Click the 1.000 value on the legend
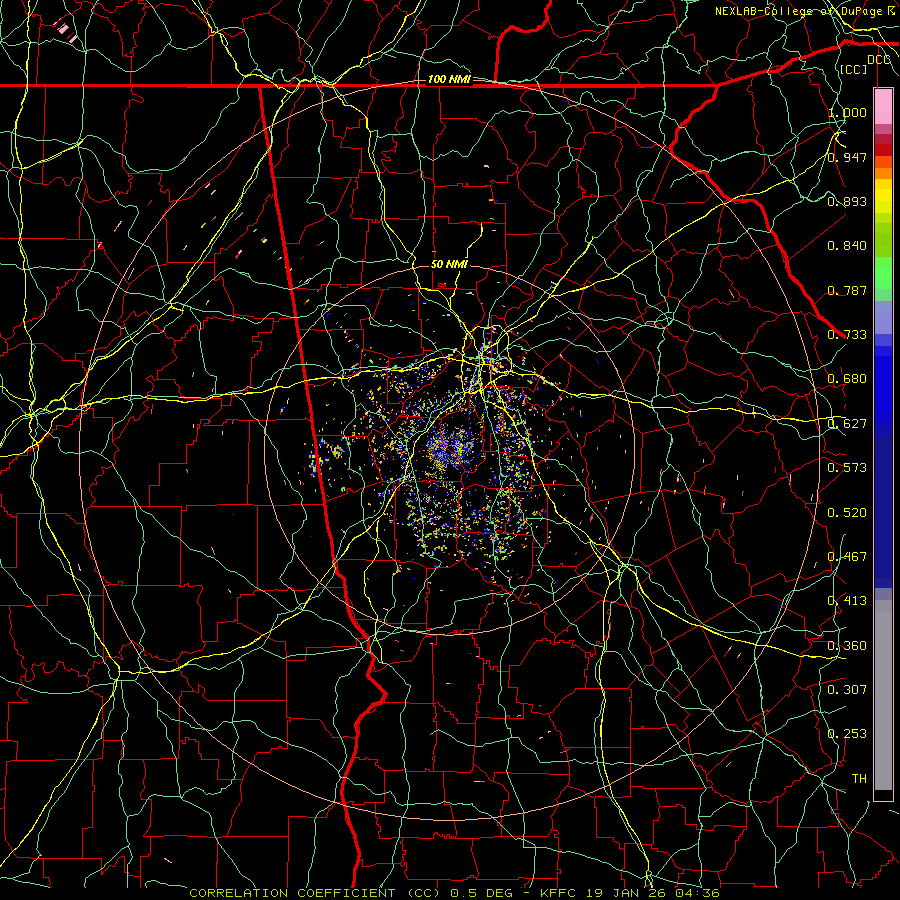 click(x=847, y=112)
